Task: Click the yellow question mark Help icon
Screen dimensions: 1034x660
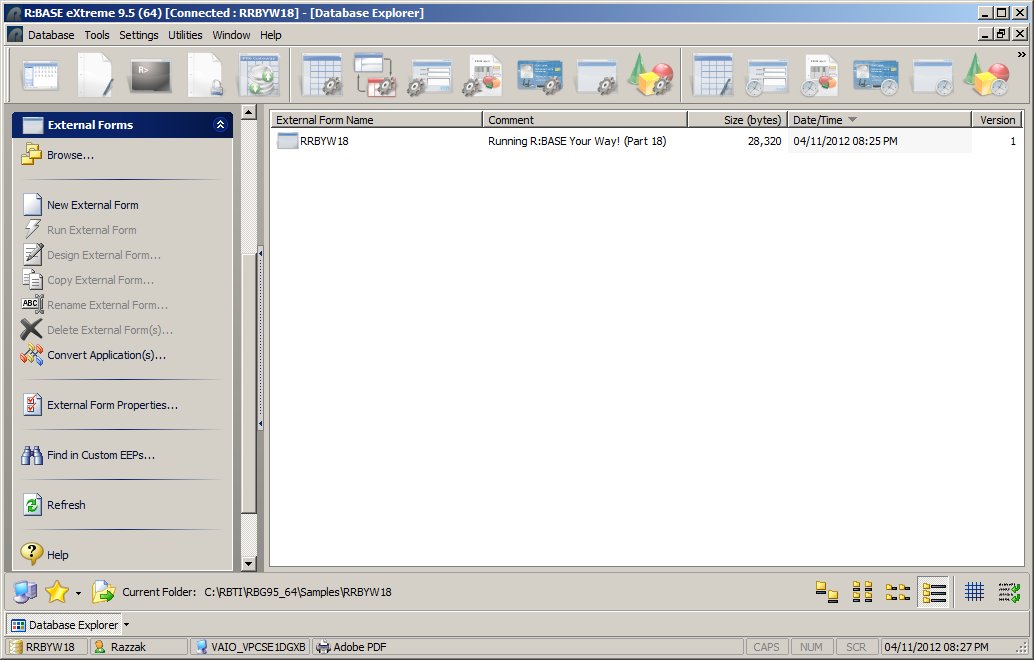Action: (32, 554)
